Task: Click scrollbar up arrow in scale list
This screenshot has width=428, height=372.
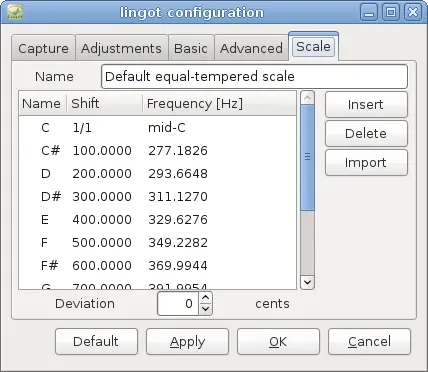Action: point(307,98)
